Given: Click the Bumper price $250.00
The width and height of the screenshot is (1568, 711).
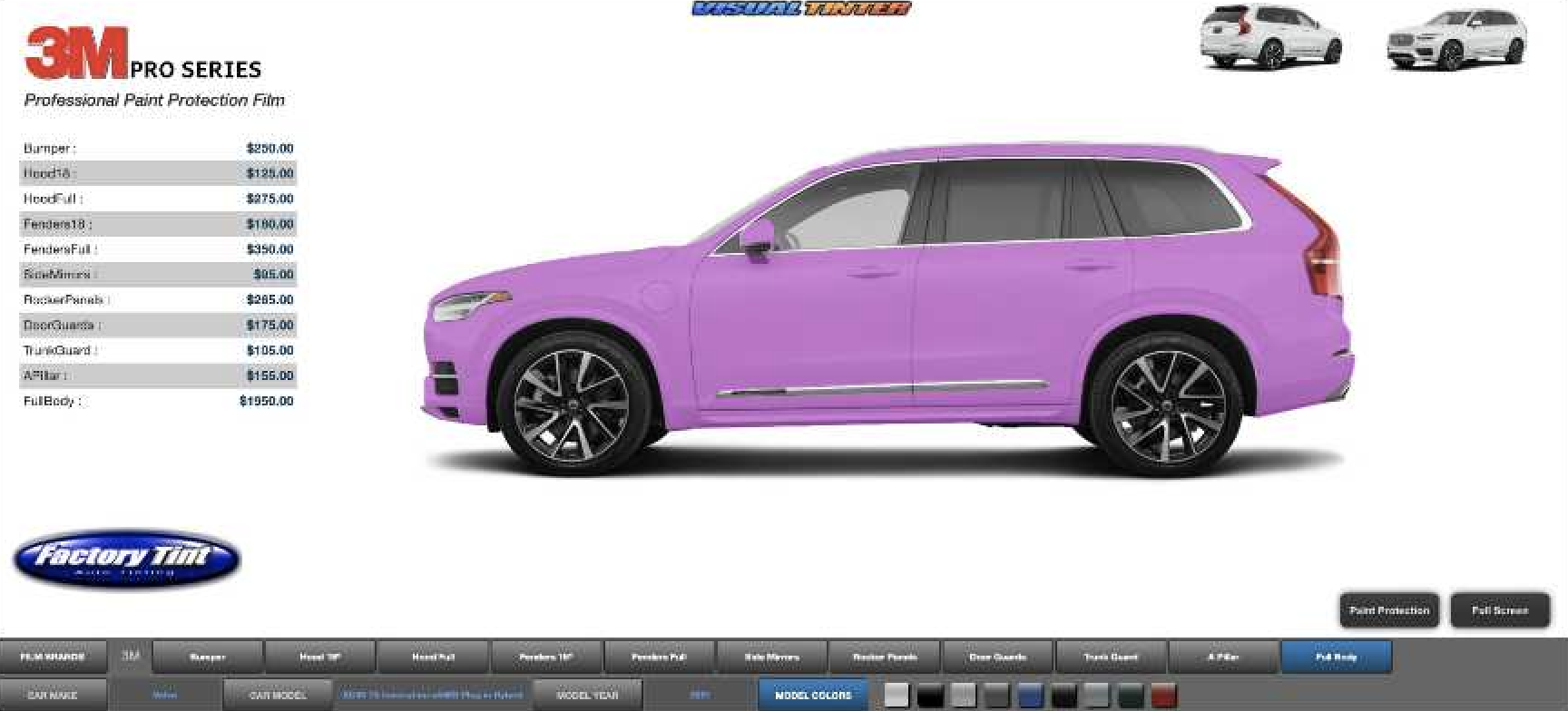Looking at the screenshot, I should pyautogui.click(x=269, y=149).
